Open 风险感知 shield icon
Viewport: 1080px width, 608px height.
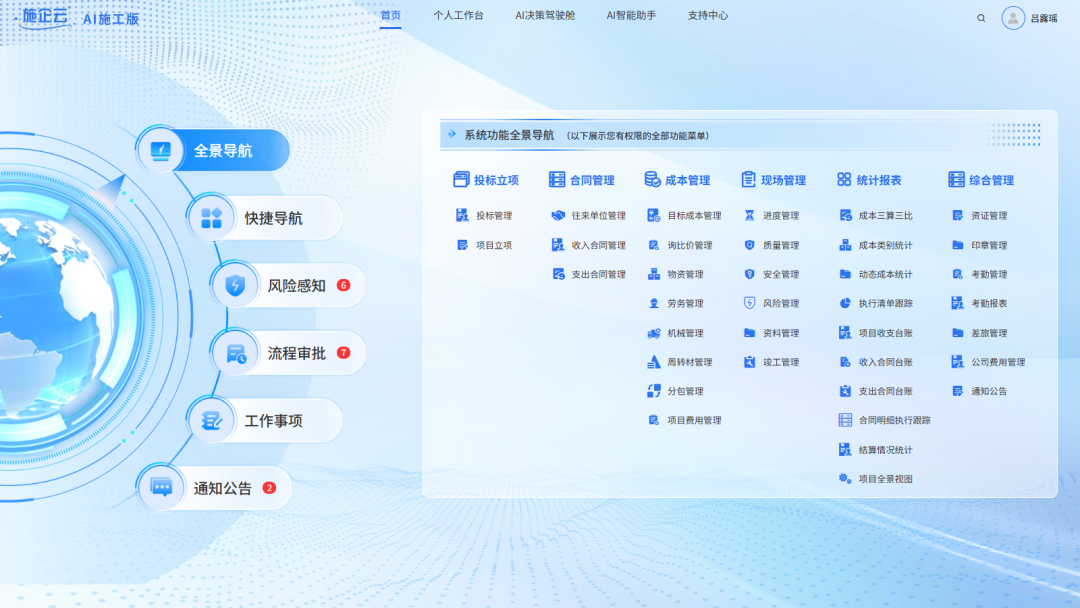pyautogui.click(x=235, y=285)
